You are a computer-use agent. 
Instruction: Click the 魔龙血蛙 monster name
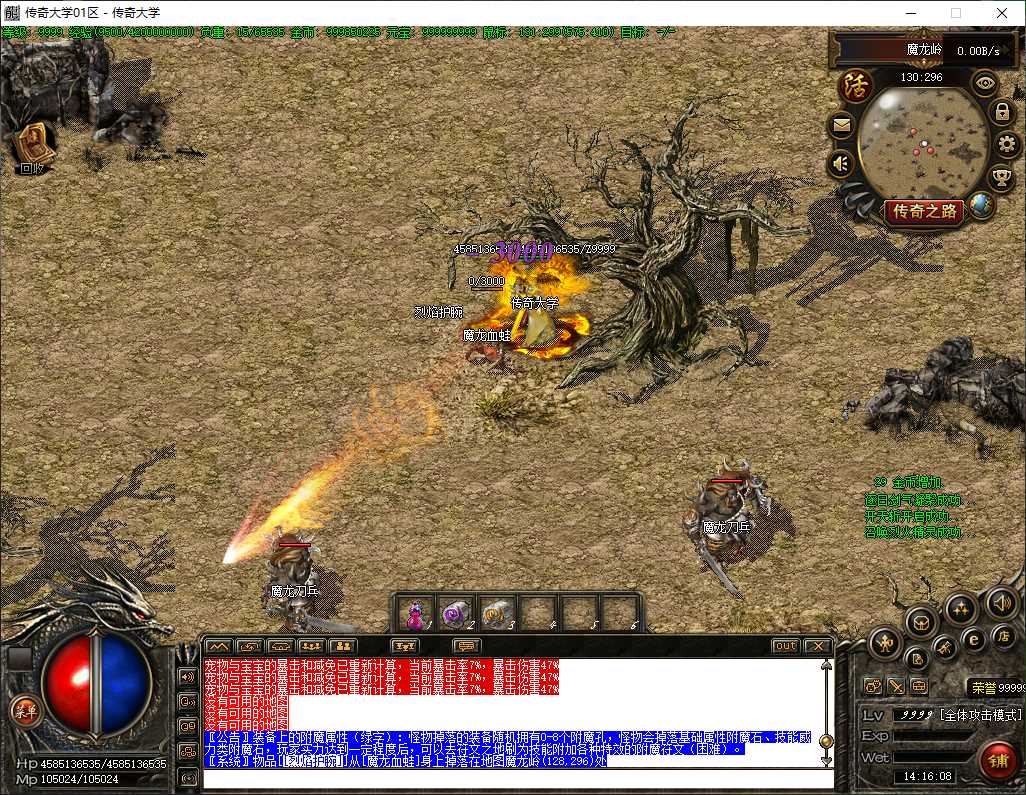pyautogui.click(x=486, y=335)
